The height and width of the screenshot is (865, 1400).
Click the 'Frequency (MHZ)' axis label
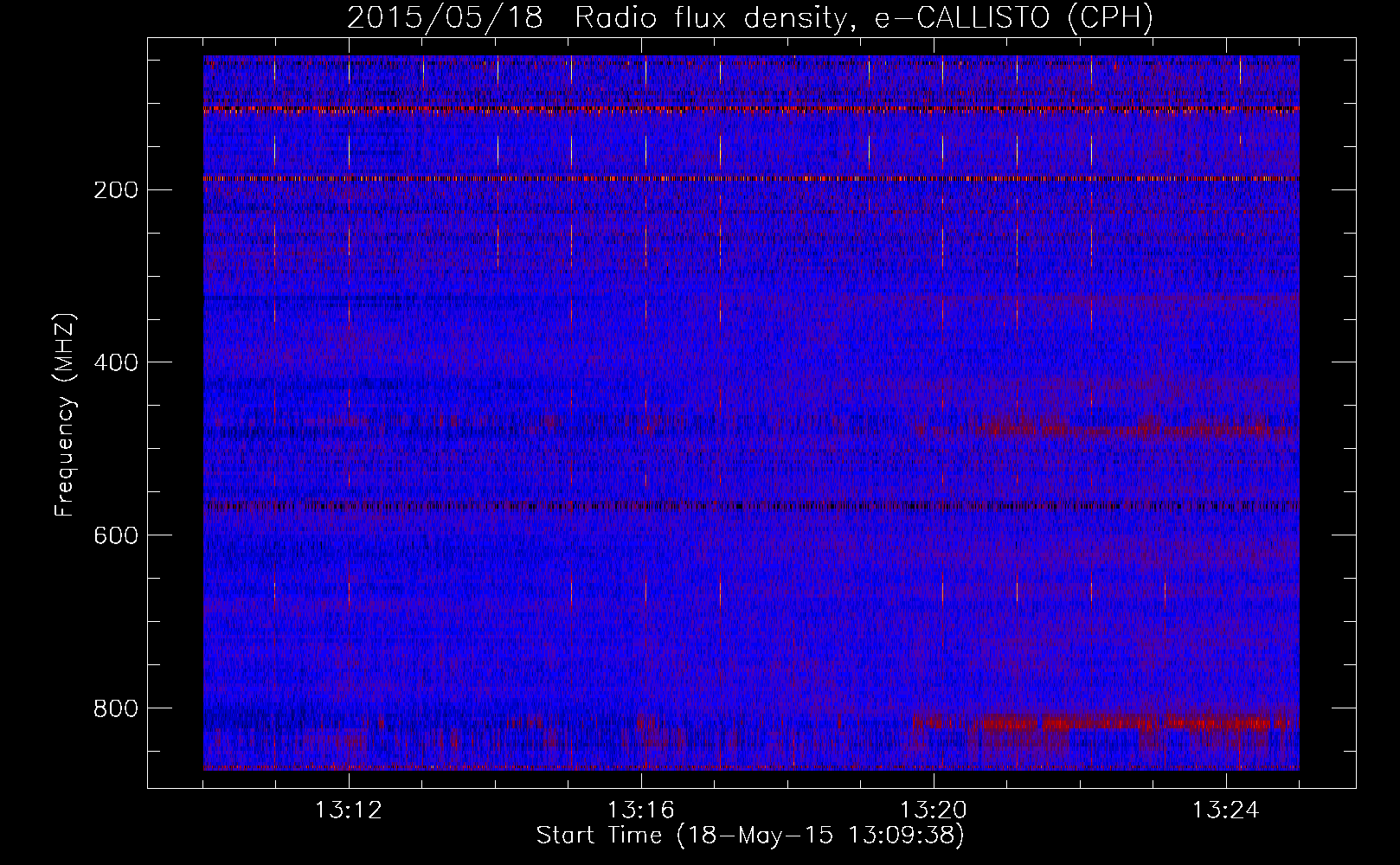point(65,414)
